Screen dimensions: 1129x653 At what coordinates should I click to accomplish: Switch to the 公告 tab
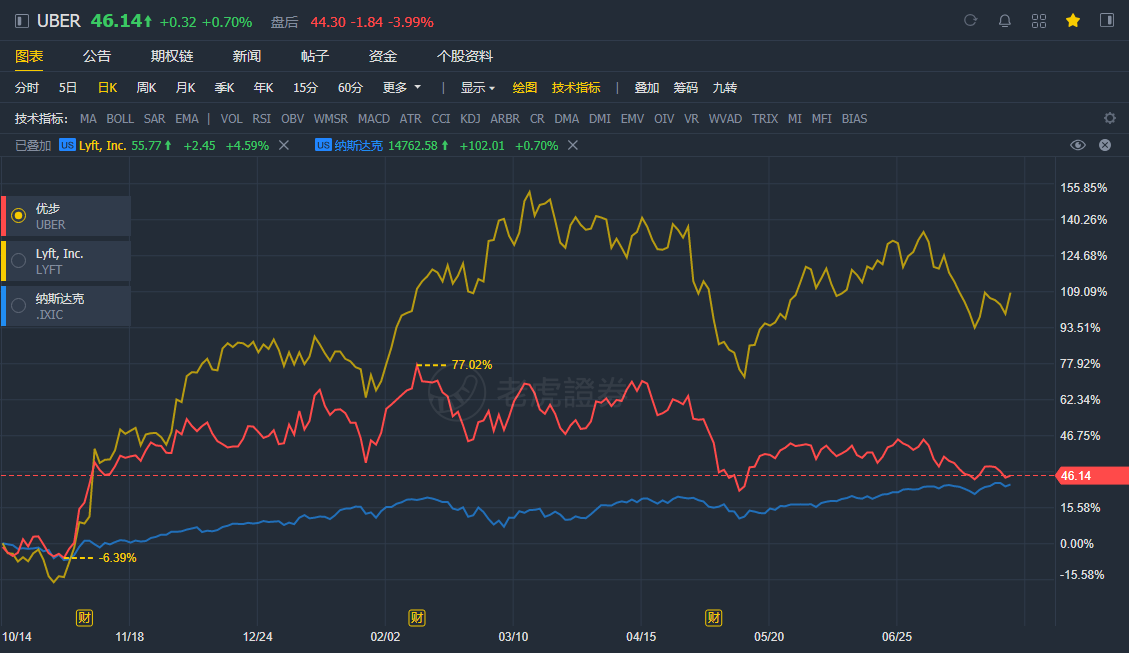(x=96, y=56)
